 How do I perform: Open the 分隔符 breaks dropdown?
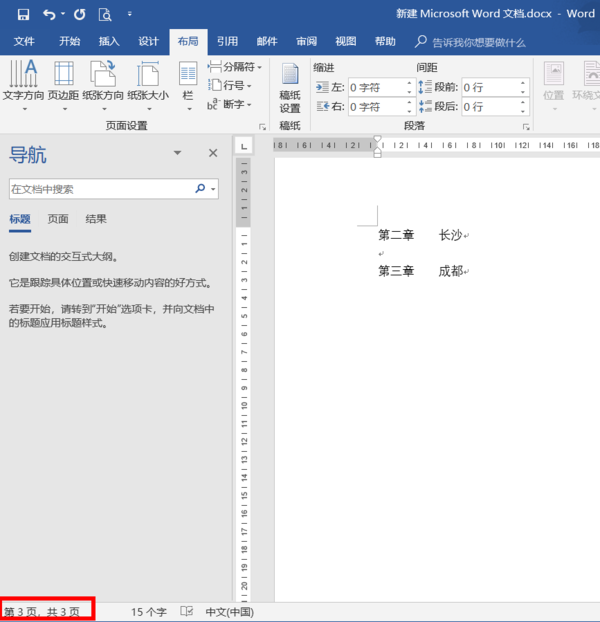click(x=234, y=67)
